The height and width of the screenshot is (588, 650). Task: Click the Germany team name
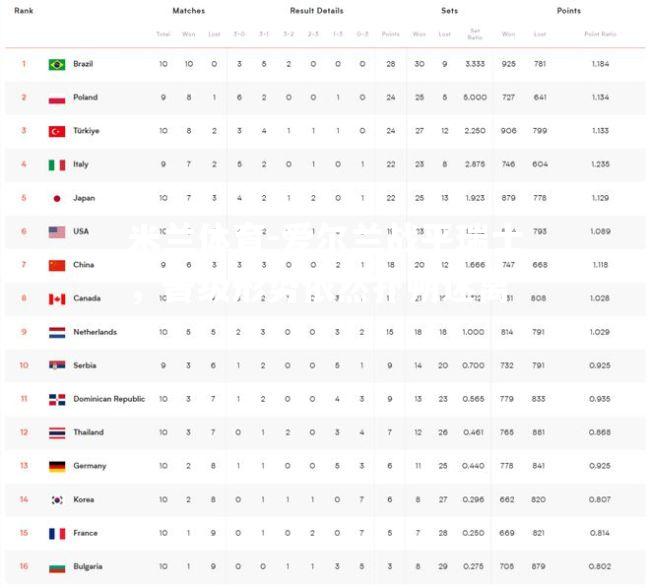click(x=90, y=466)
